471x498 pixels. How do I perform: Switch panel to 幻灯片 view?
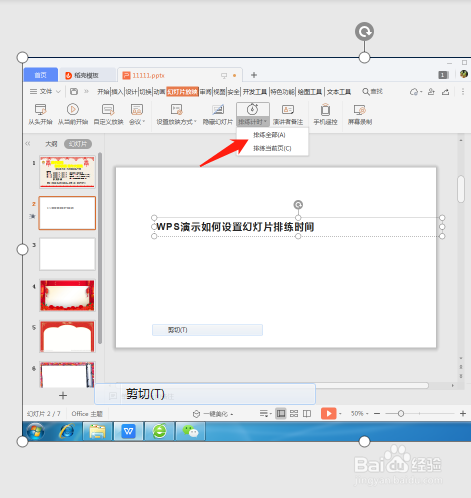[x=78, y=144]
